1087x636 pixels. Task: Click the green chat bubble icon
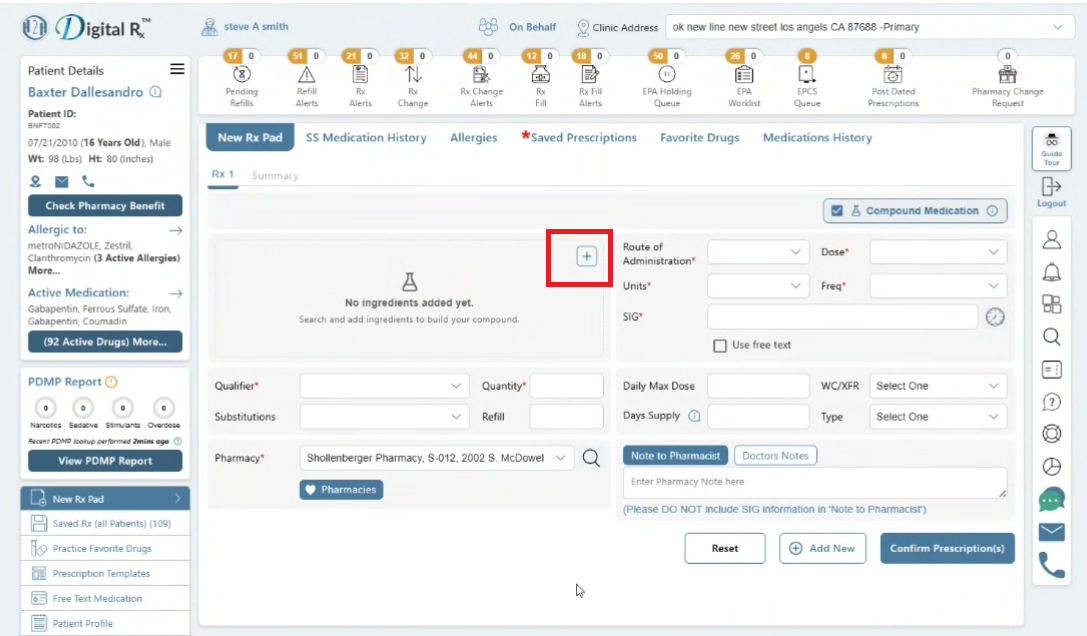[x=1052, y=499]
